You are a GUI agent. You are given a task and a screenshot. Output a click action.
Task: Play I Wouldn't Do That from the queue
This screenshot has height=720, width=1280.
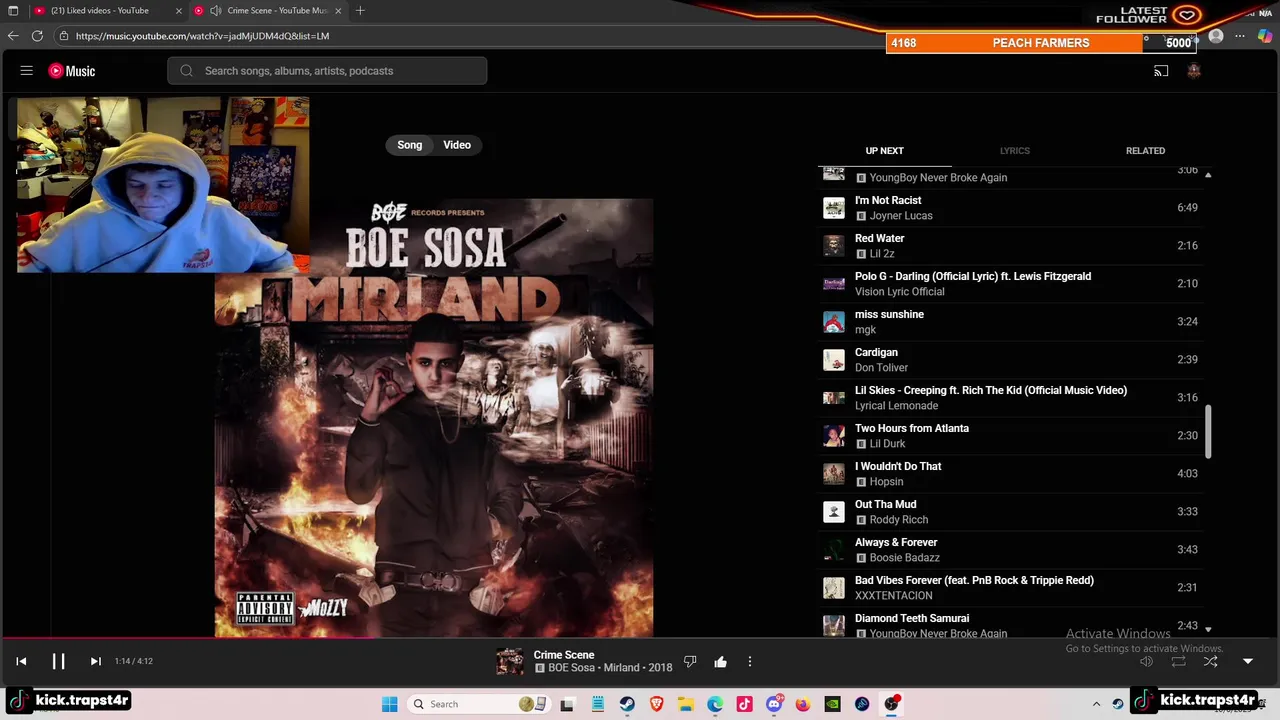coord(1010,474)
